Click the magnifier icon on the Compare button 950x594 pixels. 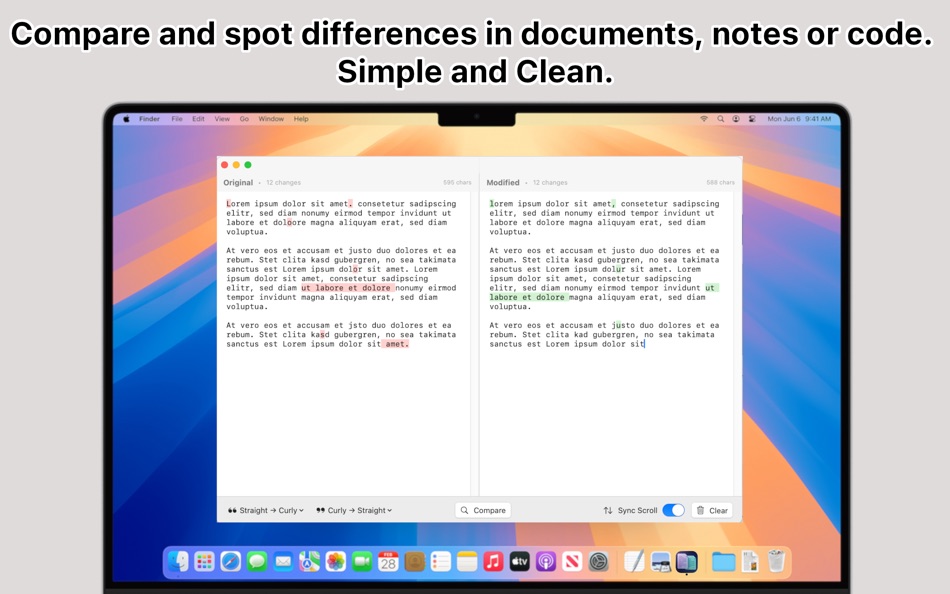(465, 510)
